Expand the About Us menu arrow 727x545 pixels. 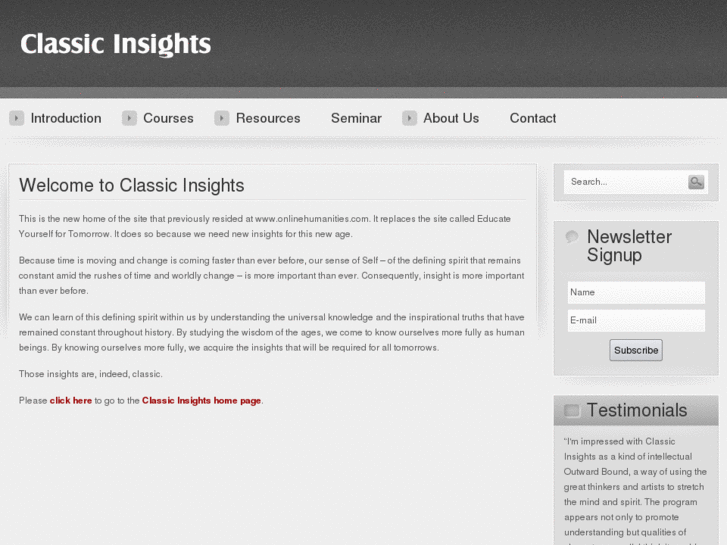409,118
